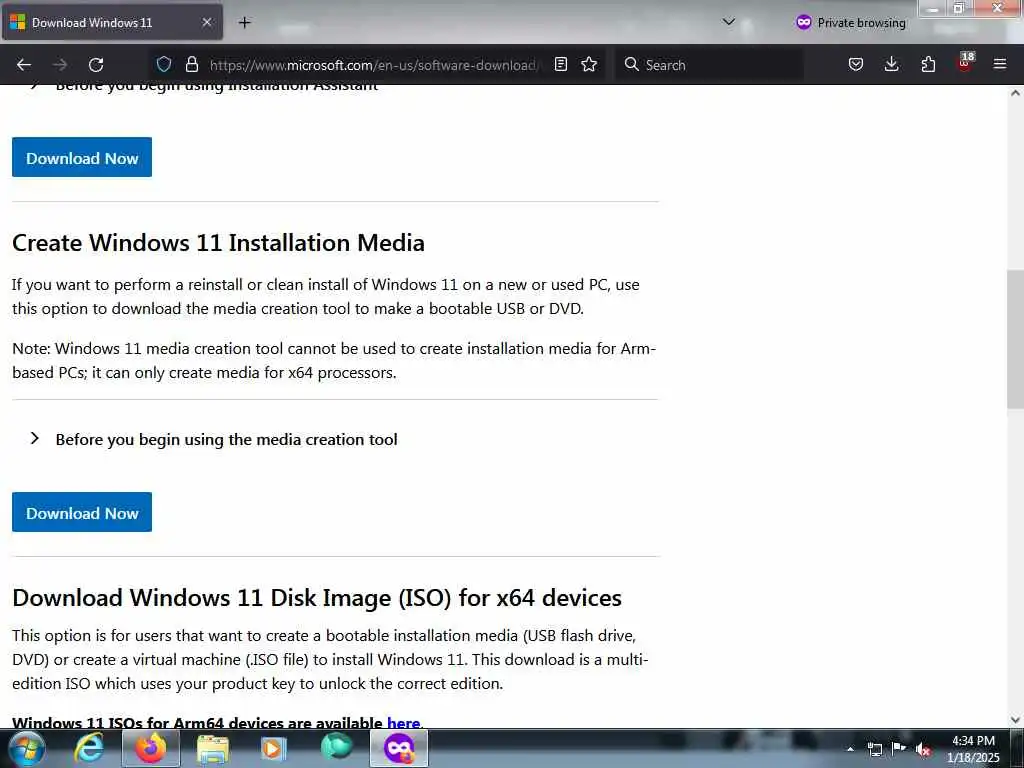
Task: Open the Save to Pocket icon
Action: click(856, 64)
